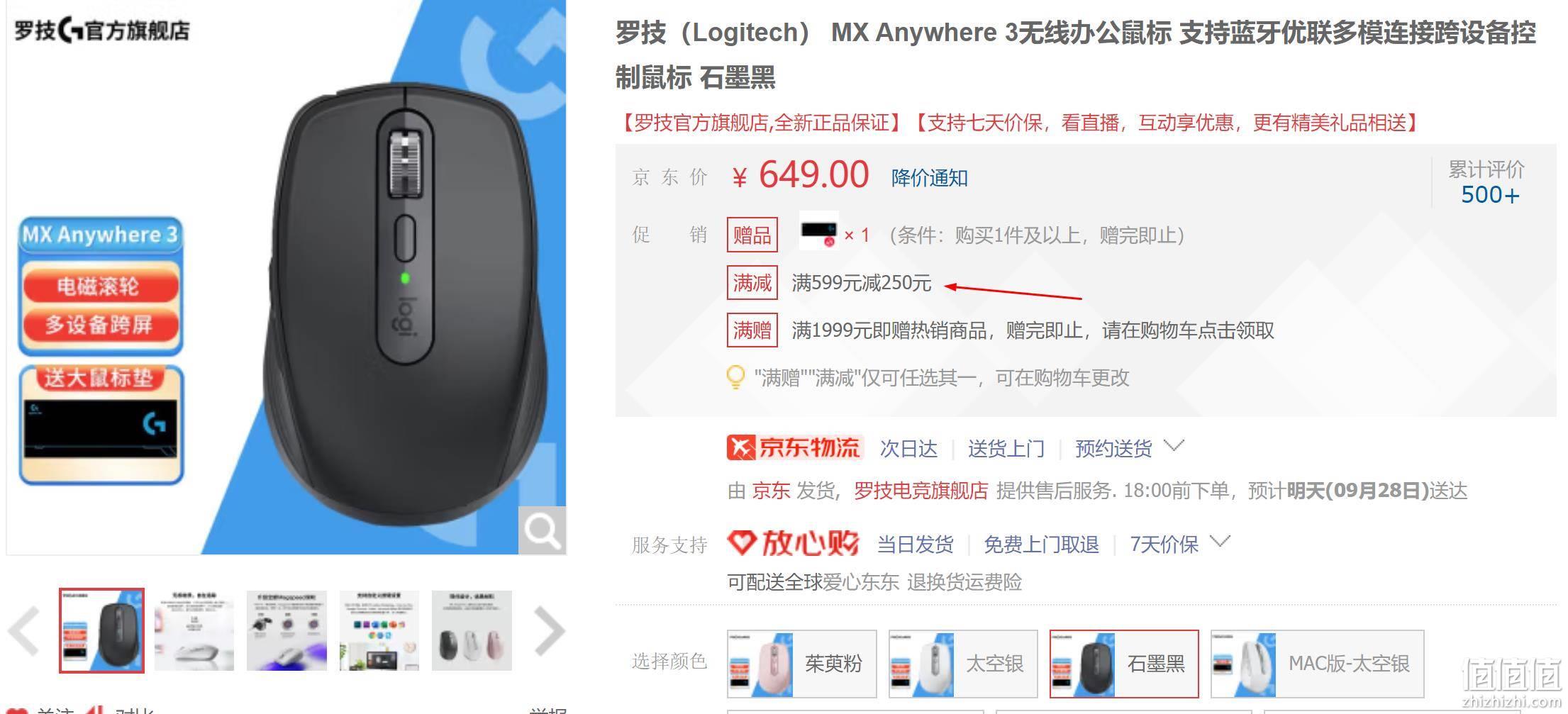Click the yellow lightbulb tip icon

736,377
